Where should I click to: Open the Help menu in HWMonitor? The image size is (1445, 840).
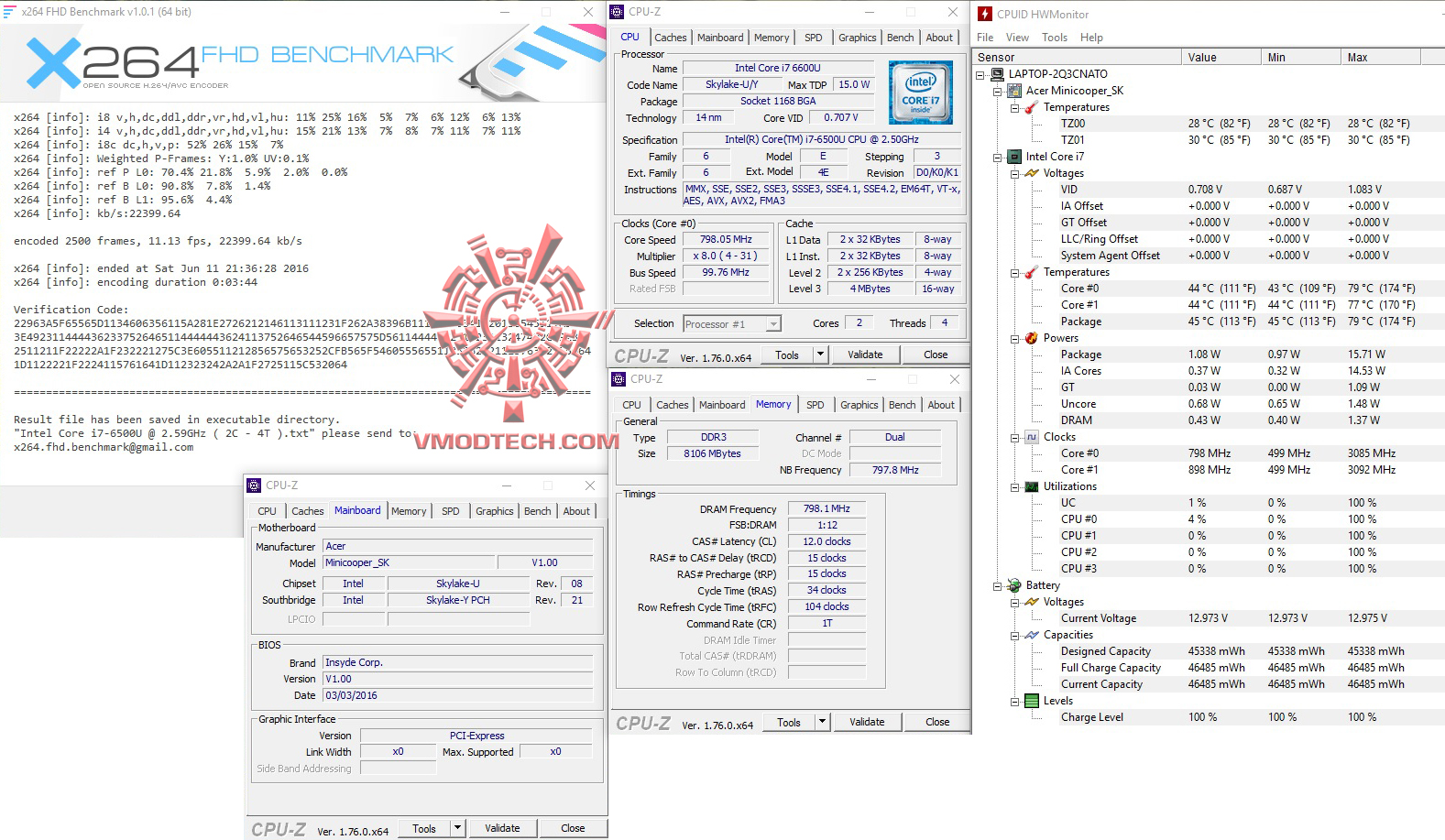point(1091,38)
